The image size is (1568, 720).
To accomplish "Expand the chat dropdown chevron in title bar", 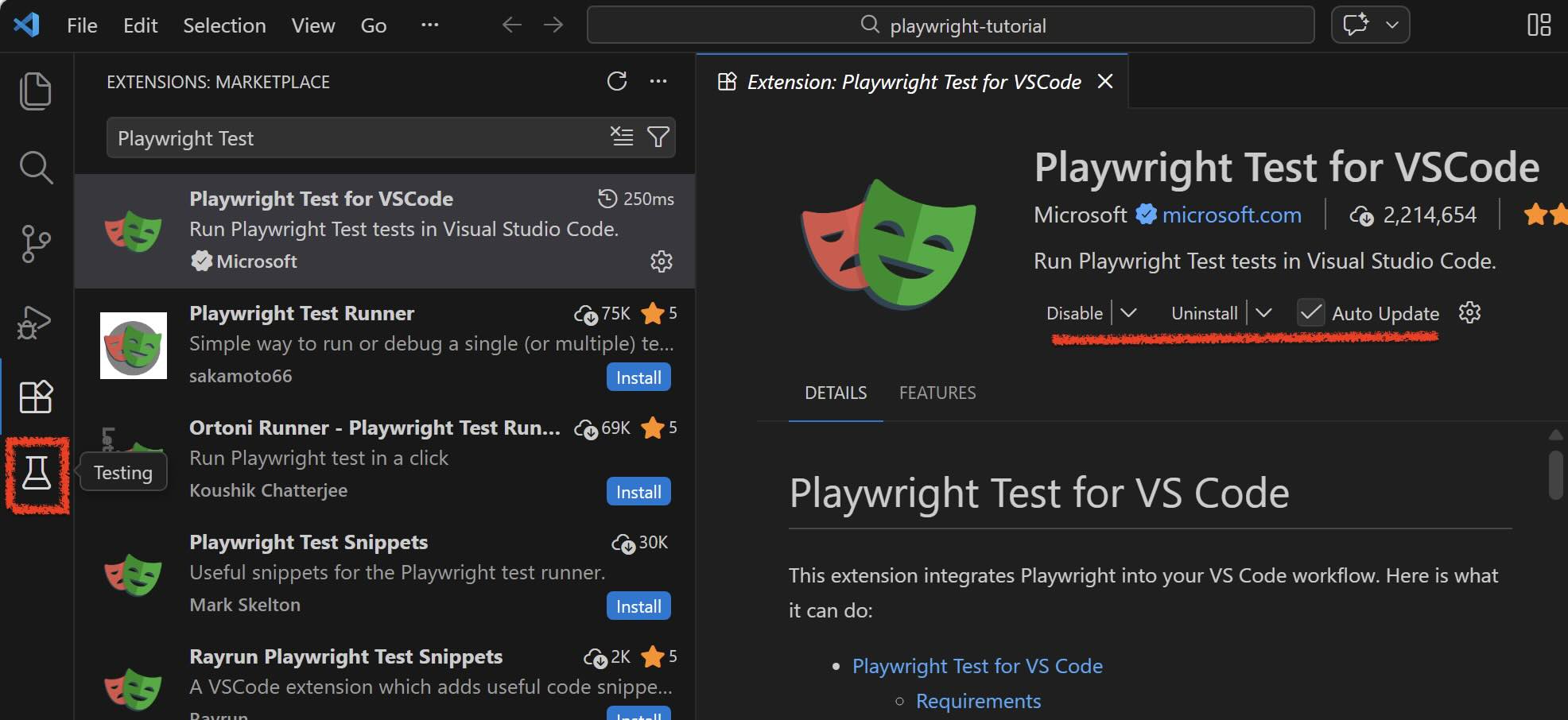I will coord(1392,25).
